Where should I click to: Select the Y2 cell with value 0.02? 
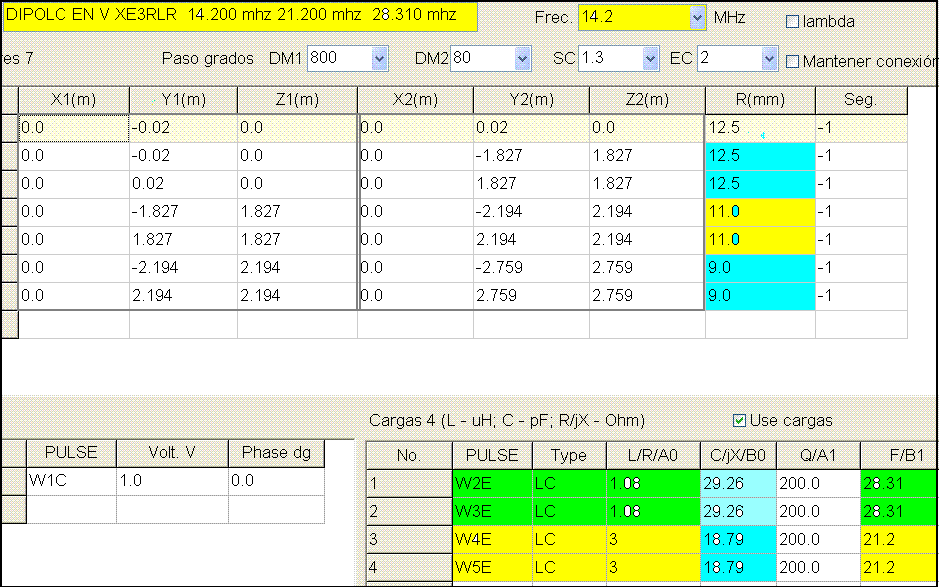point(531,128)
